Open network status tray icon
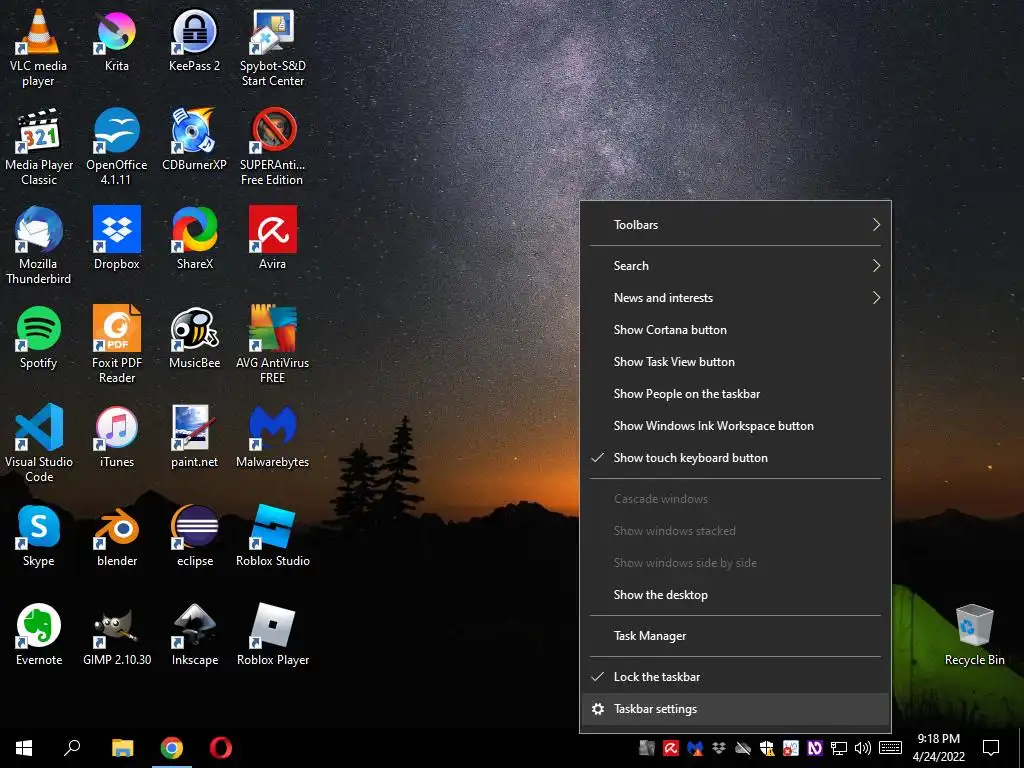 [x=839, y=748]
